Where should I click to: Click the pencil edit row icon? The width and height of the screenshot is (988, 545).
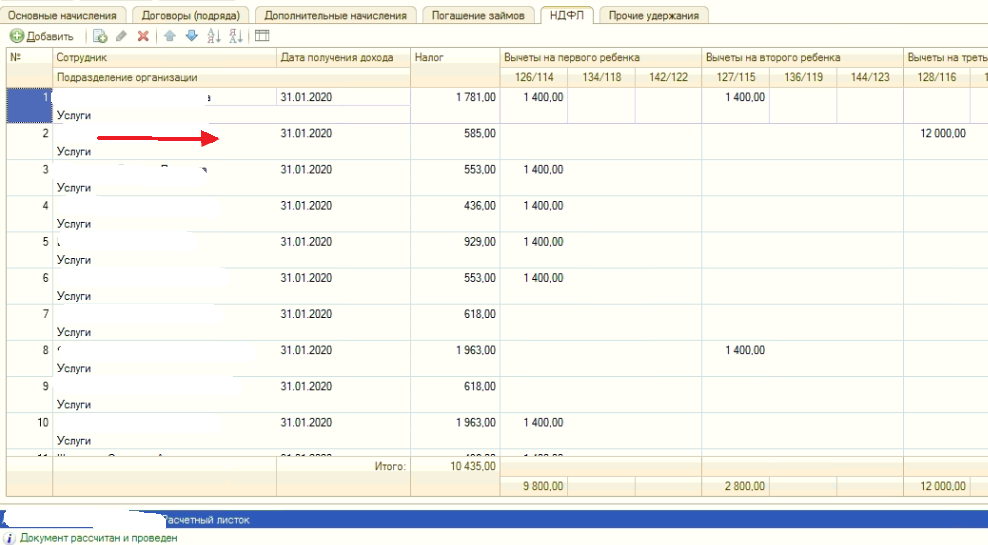[x=121, y=36]
